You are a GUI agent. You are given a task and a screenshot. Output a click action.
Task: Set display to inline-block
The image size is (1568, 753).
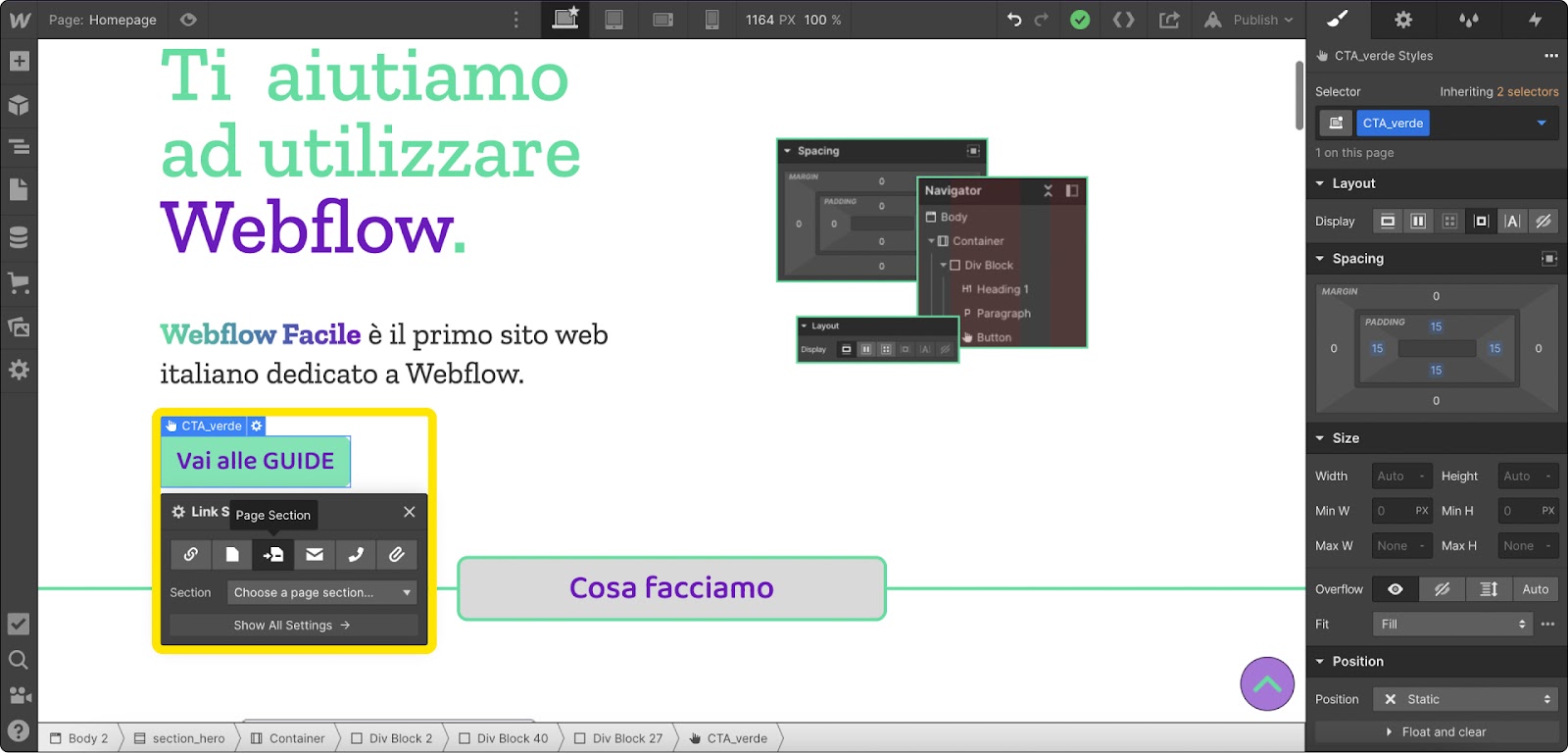point(1481,221)
